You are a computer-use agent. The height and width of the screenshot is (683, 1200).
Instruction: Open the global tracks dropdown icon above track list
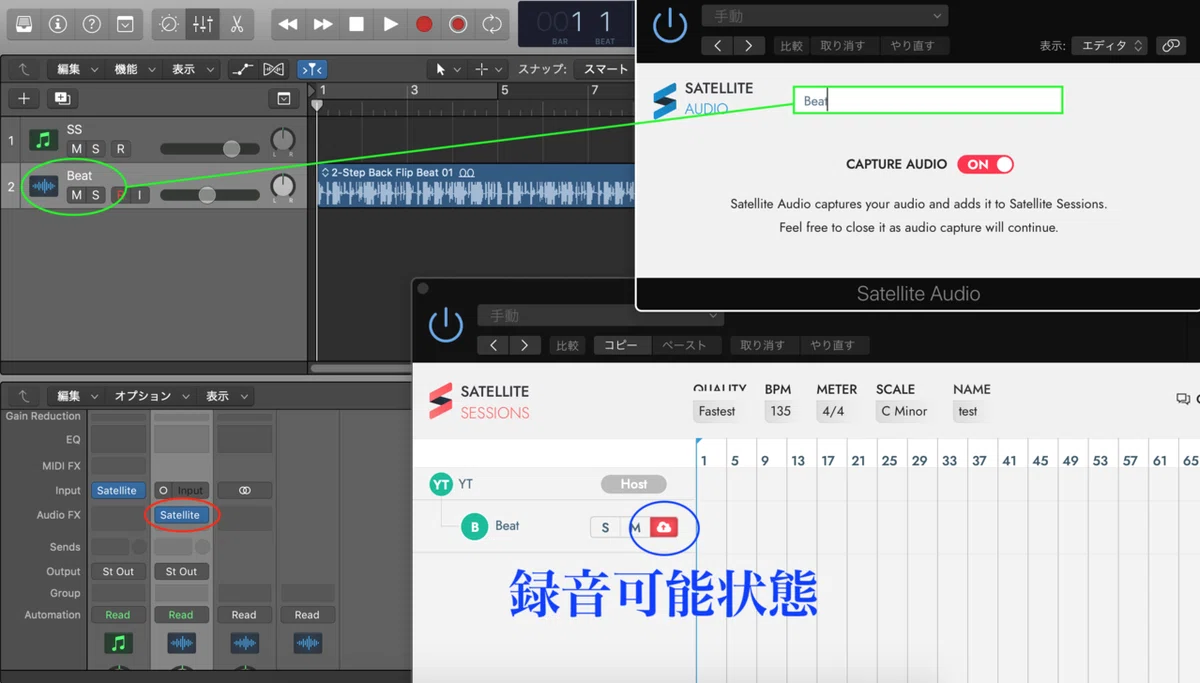click(x=284, y=98)
